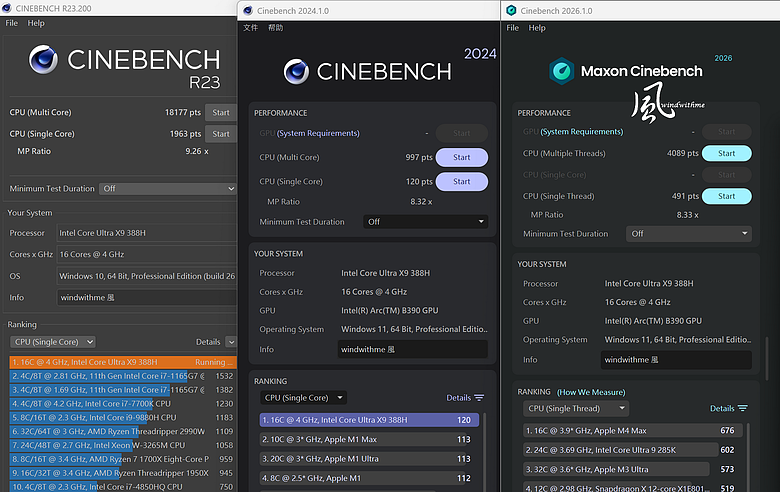Select the Intel Core i7-4850HQ ranking row
This screenshot has width=780, height=492.
123,487
